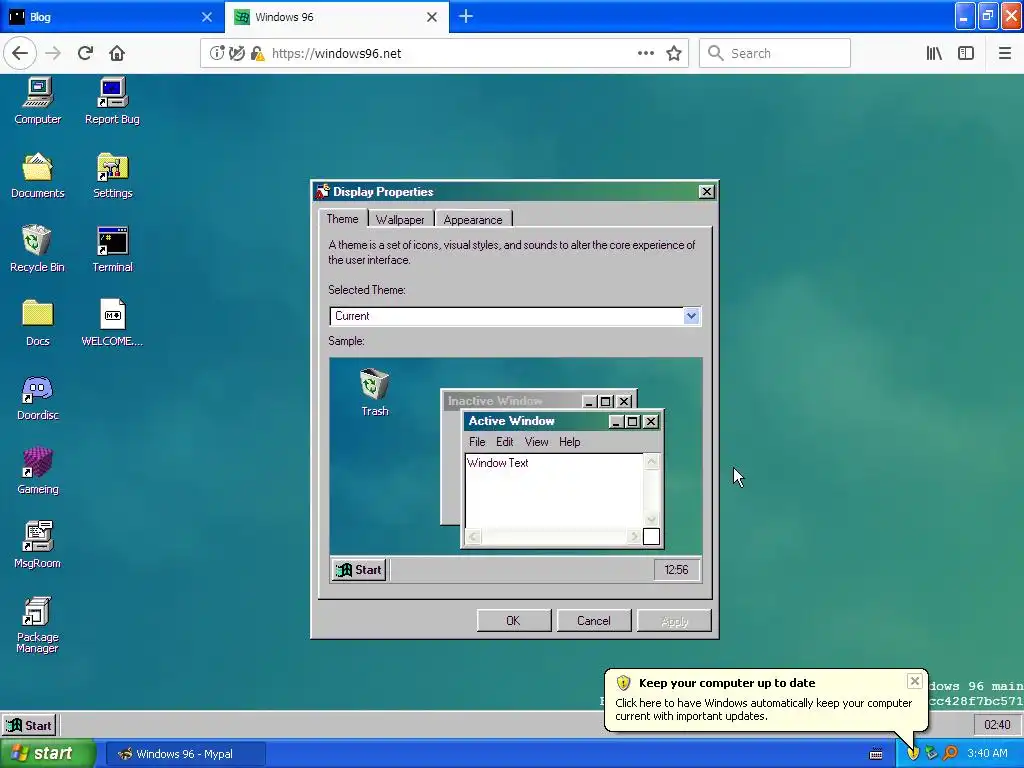The image size is (1024, 768).
Task: Launch the Doordisc shortcut
Action: pyautogui.click(x=37, y=397)
